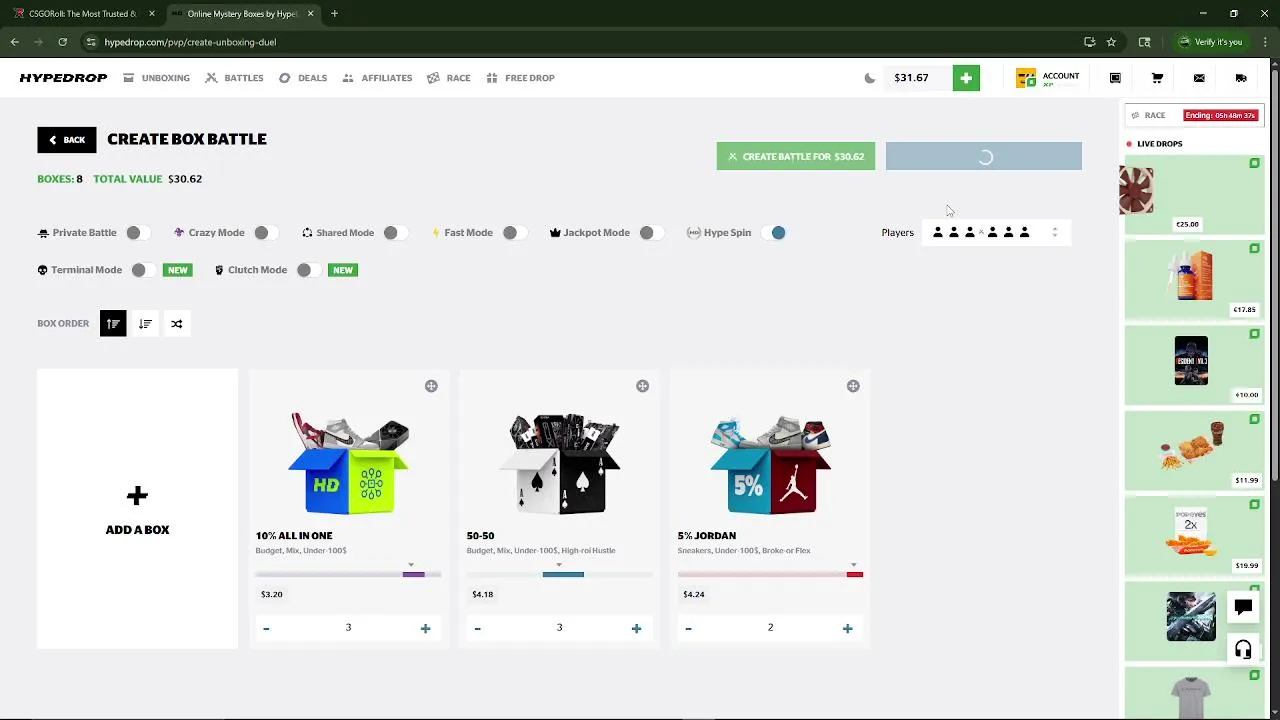Increase 10% All In One quantity
1280x720 pixels.
pos(425,628)
